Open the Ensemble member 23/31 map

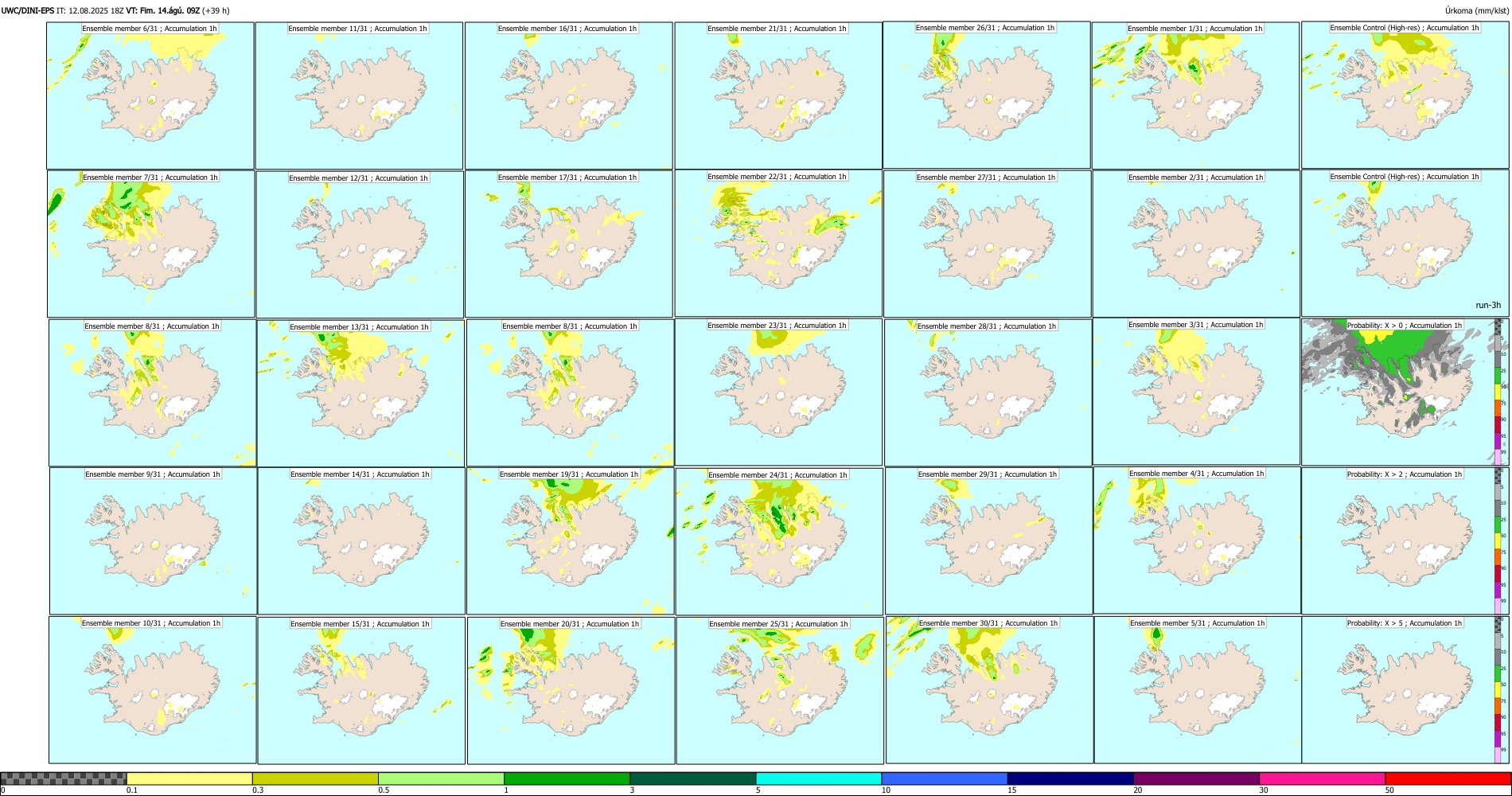click(778, 392)
